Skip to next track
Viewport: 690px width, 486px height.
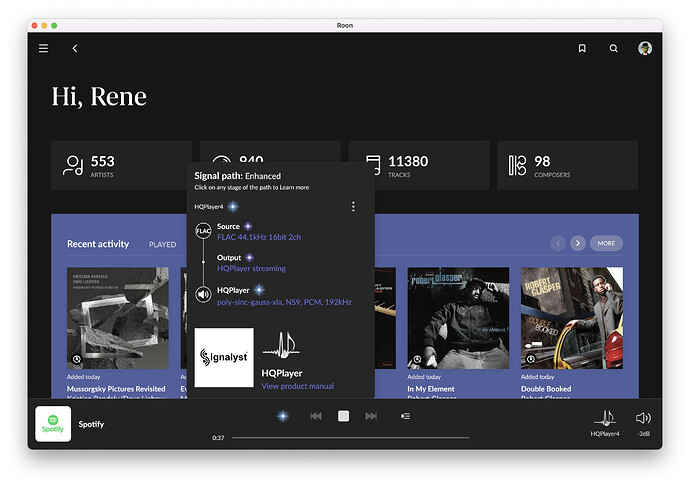[x=371, y=416]
